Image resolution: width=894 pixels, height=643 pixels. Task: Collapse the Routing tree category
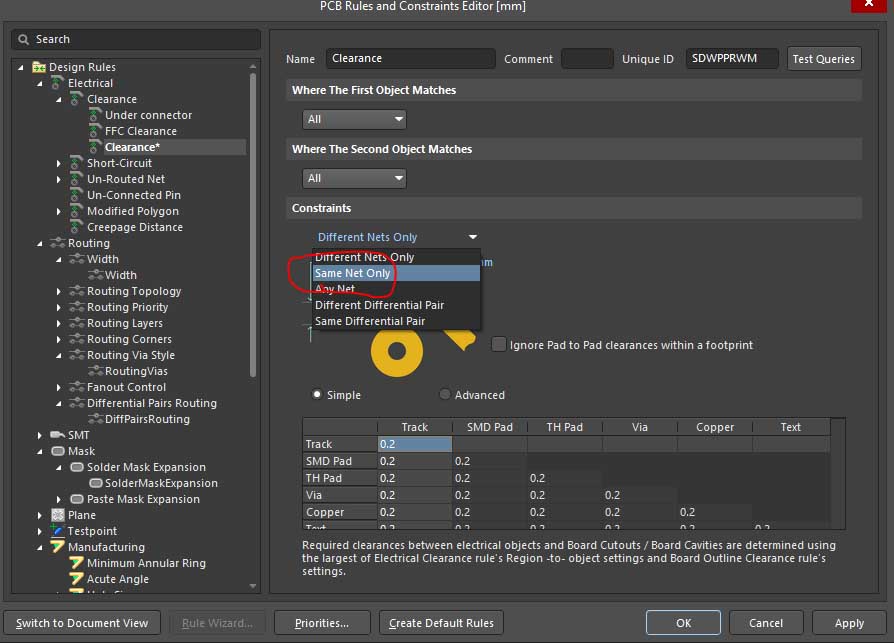[41, 243]
